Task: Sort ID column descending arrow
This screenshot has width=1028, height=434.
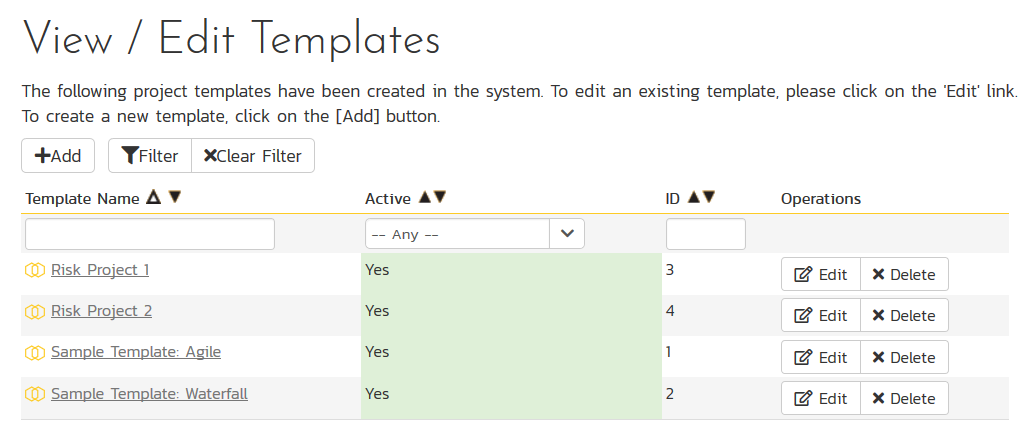Action: (x=709, y=198)
